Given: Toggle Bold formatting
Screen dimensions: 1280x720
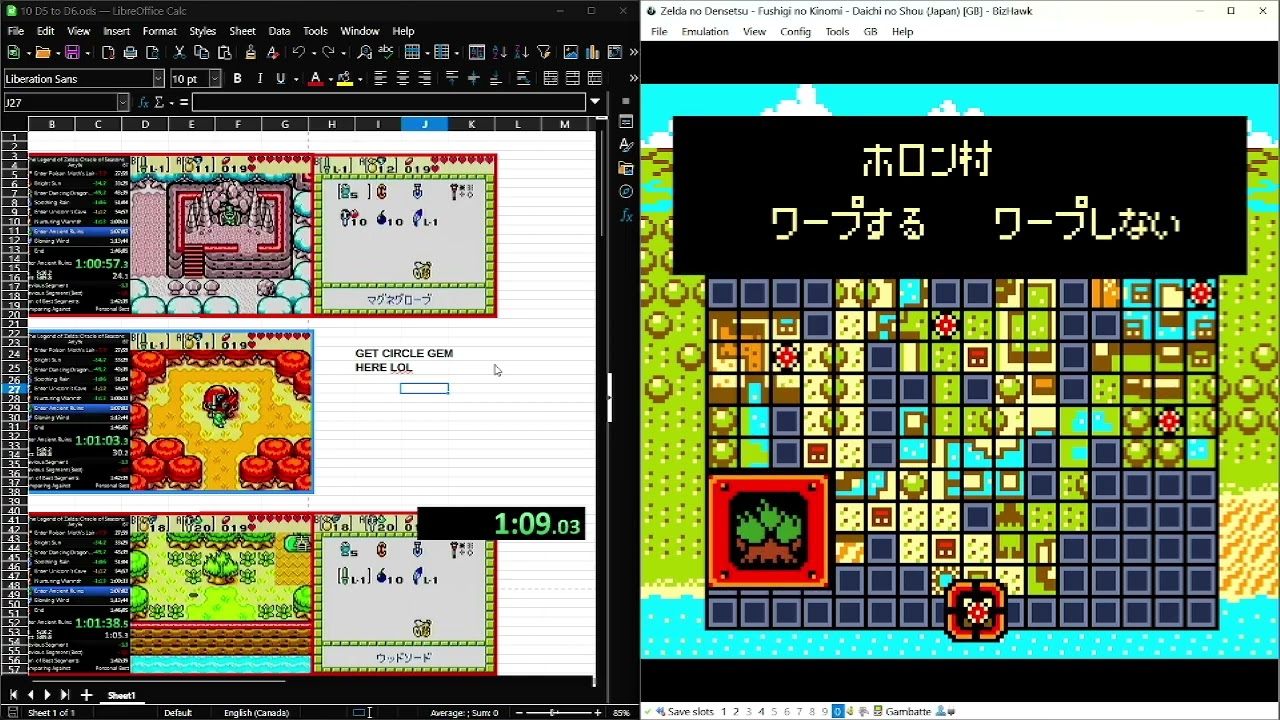Looking at the screenshot, I should 237,78.
